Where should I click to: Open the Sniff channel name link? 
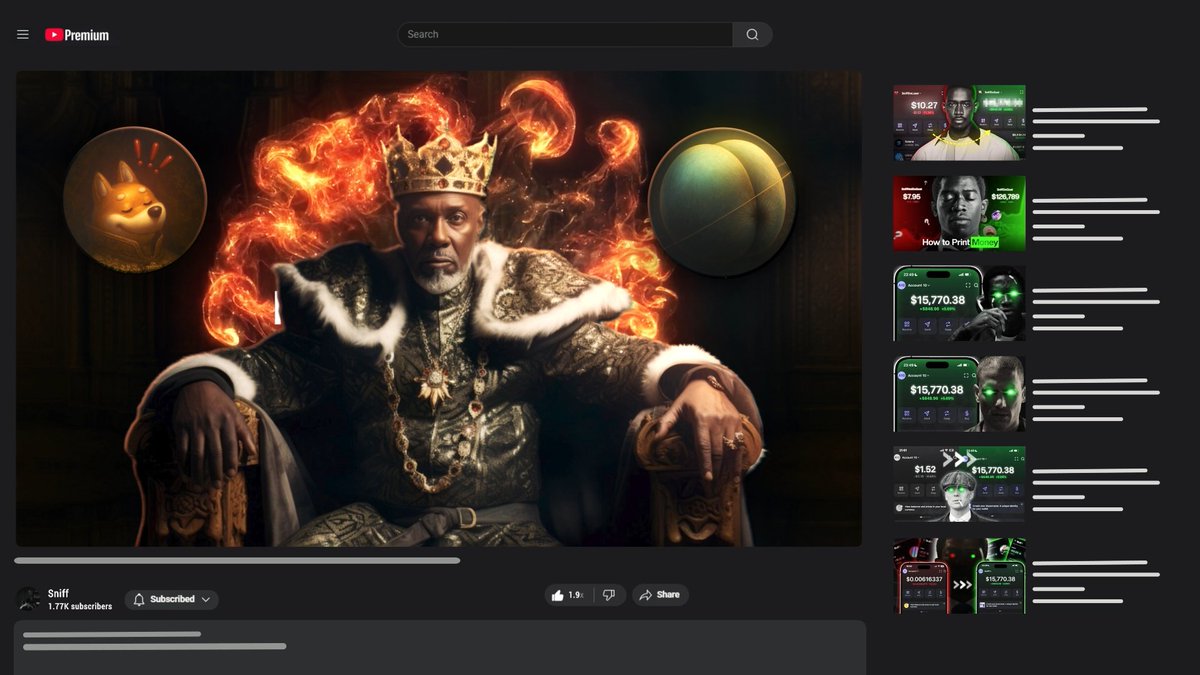click(58, 592)
